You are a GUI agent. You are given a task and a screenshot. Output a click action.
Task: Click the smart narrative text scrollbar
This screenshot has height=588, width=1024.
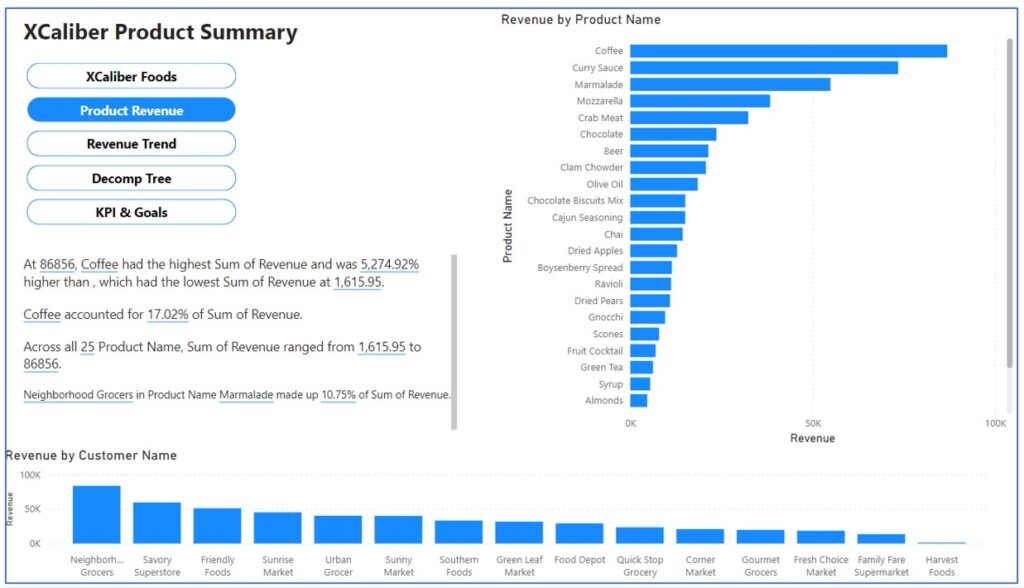454,342
